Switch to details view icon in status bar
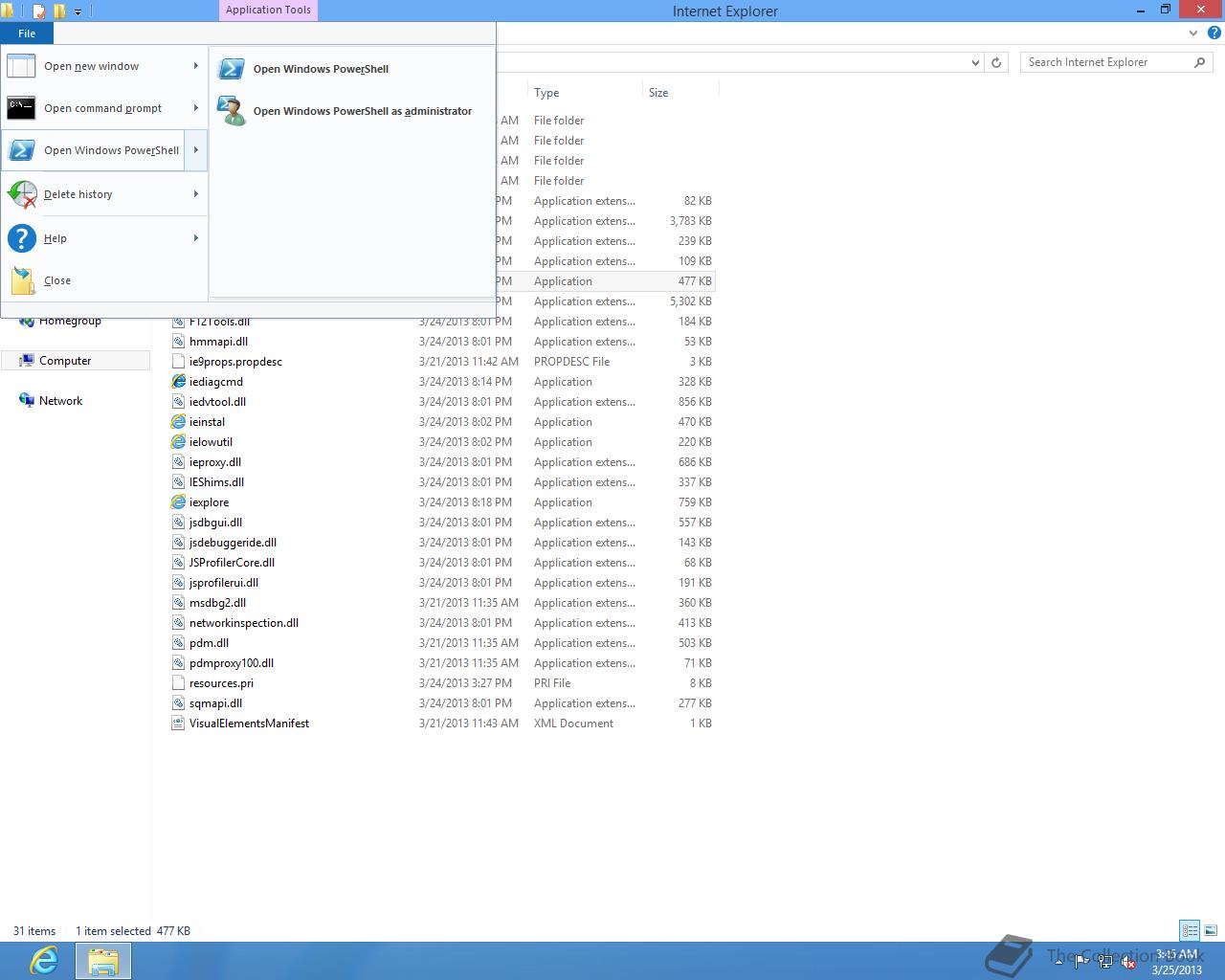Screen dimensions: 1225x980 tap(1190, 930)
